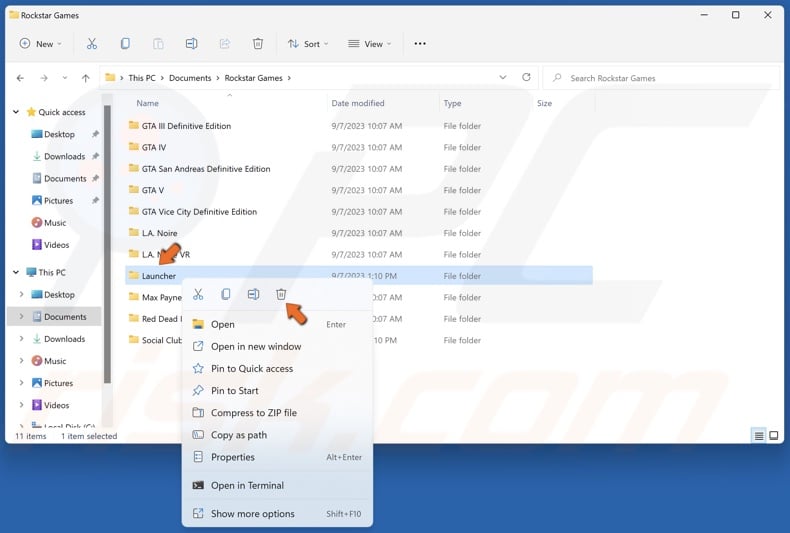The width and height of the screenshot is (790, 533).
Task: Click the Cut icon in the top toolbar
Action: (92, 44)
